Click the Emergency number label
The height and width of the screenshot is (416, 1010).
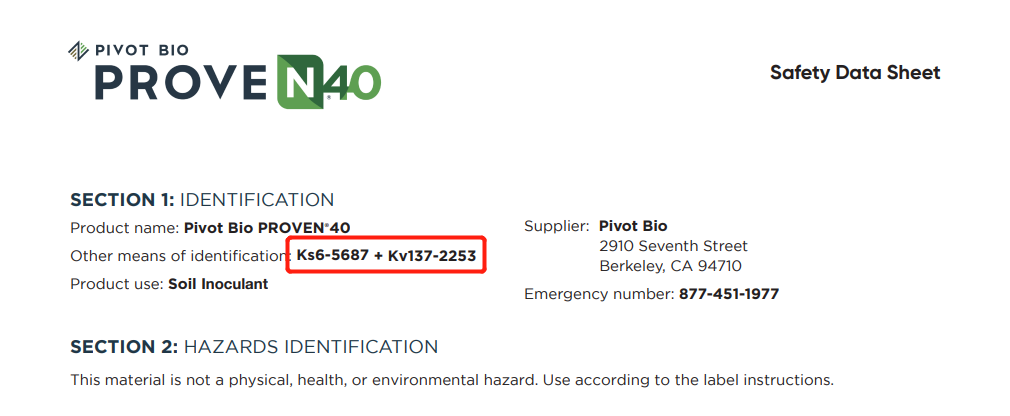coord(599,294)
